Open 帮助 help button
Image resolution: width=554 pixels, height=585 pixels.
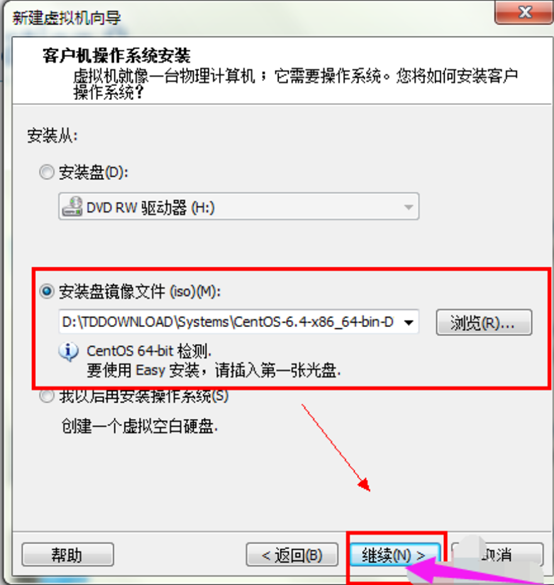(68, 555)
